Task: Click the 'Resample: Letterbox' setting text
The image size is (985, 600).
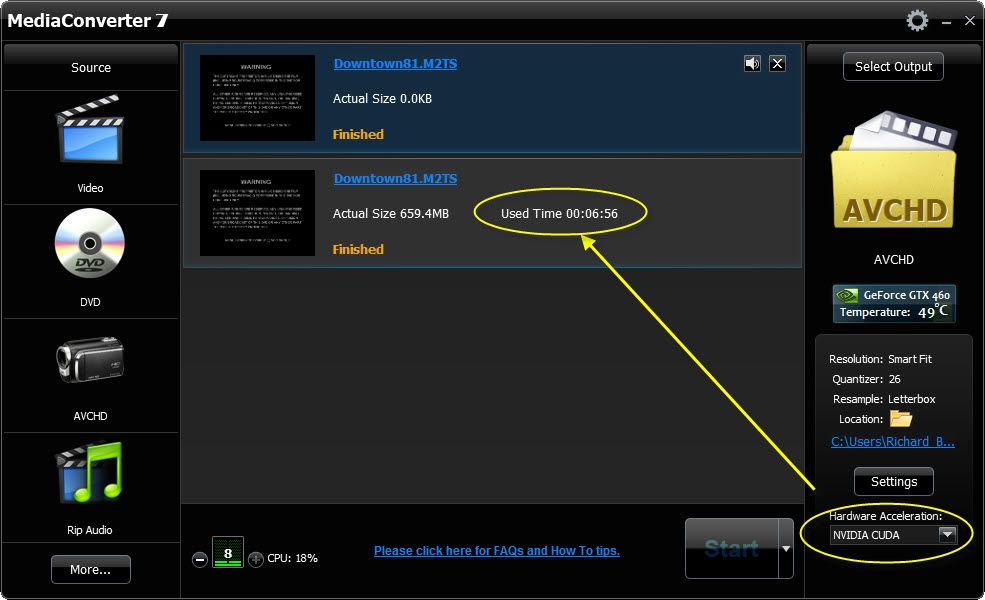Action: [x=884, y=400]
